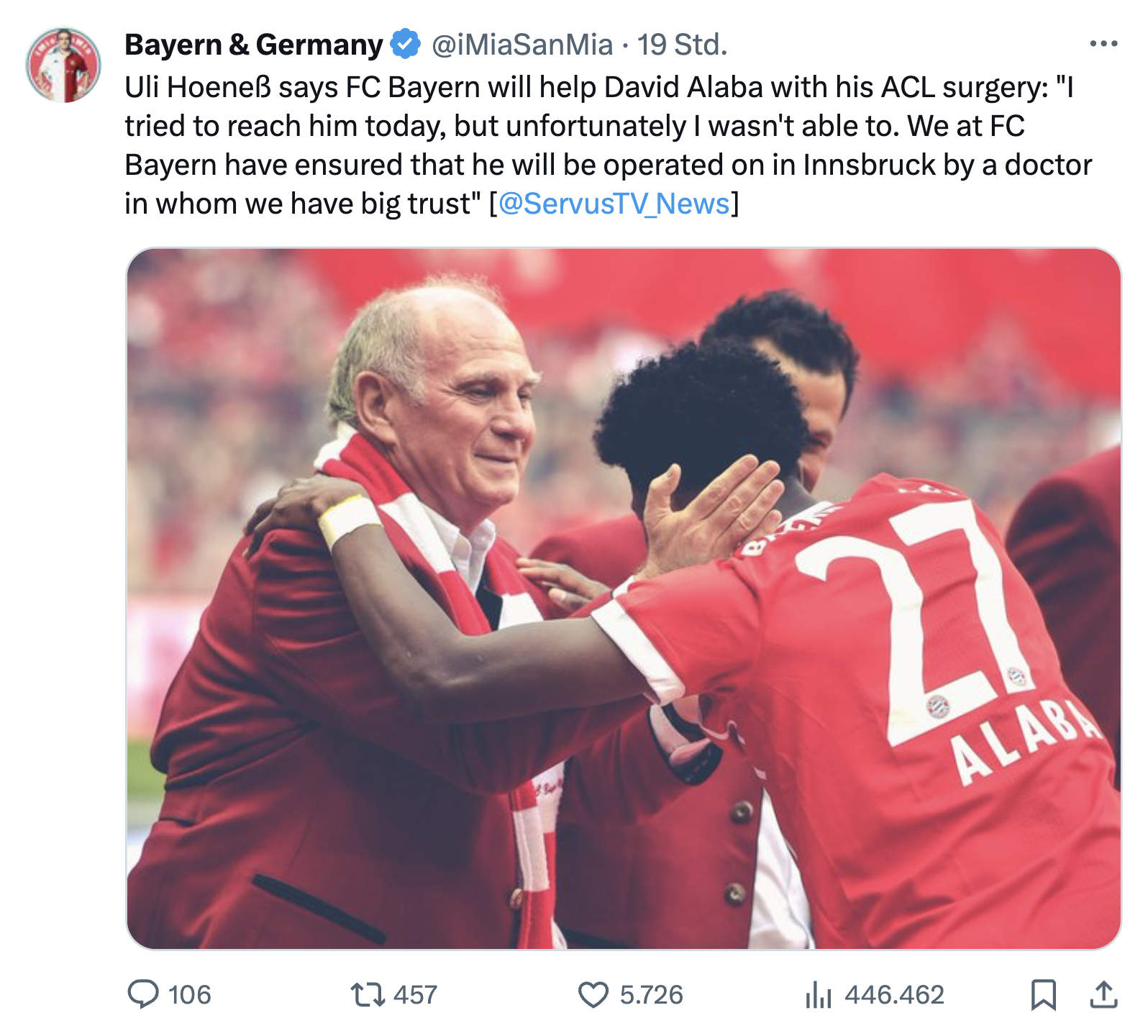Click the 106 replies count
The width and height of the screenshot is (1148, 1036).
click(x=189, y=995)
